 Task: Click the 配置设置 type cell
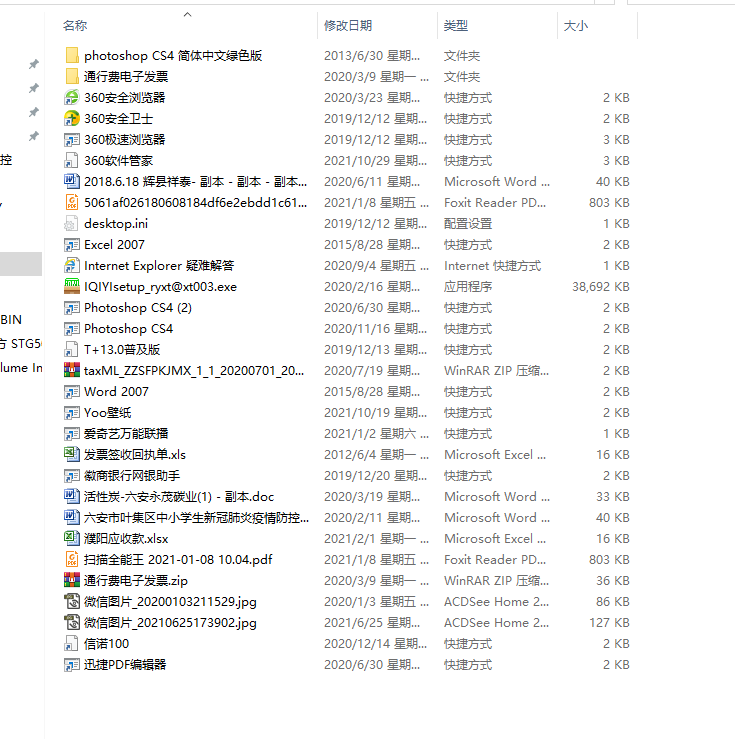coord(468,223)
